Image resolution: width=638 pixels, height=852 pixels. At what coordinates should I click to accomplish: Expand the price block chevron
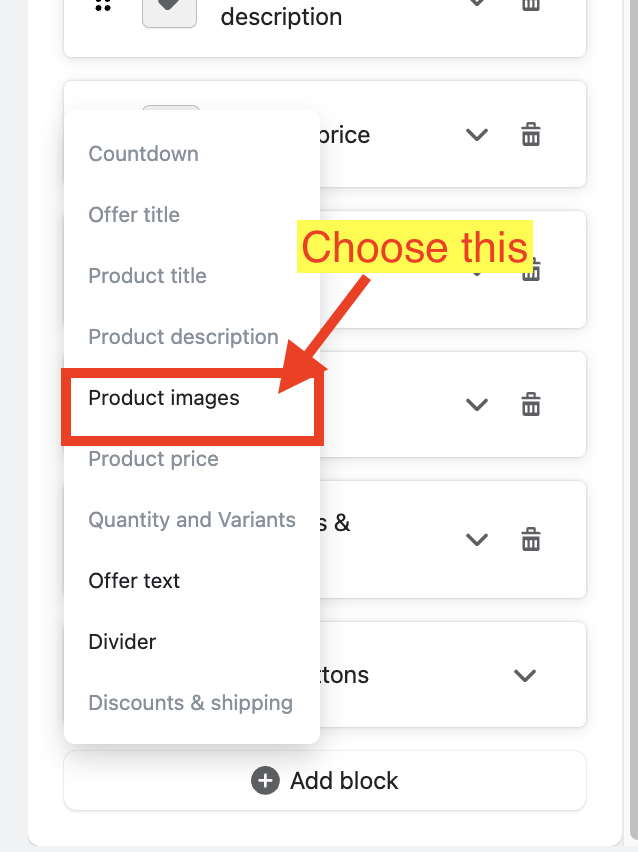click(477, 134)
